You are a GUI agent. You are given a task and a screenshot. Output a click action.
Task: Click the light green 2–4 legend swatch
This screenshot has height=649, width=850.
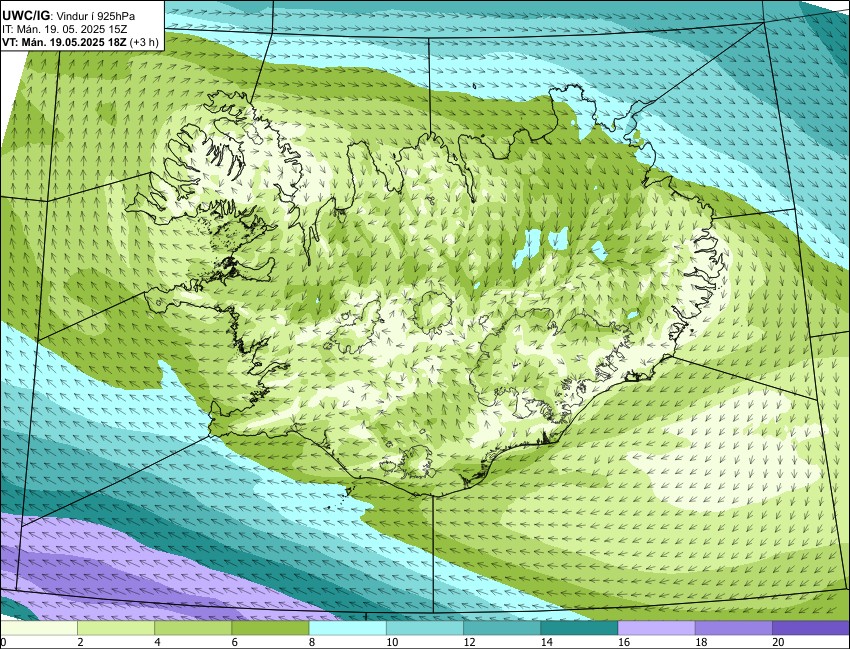pos(116,628)
